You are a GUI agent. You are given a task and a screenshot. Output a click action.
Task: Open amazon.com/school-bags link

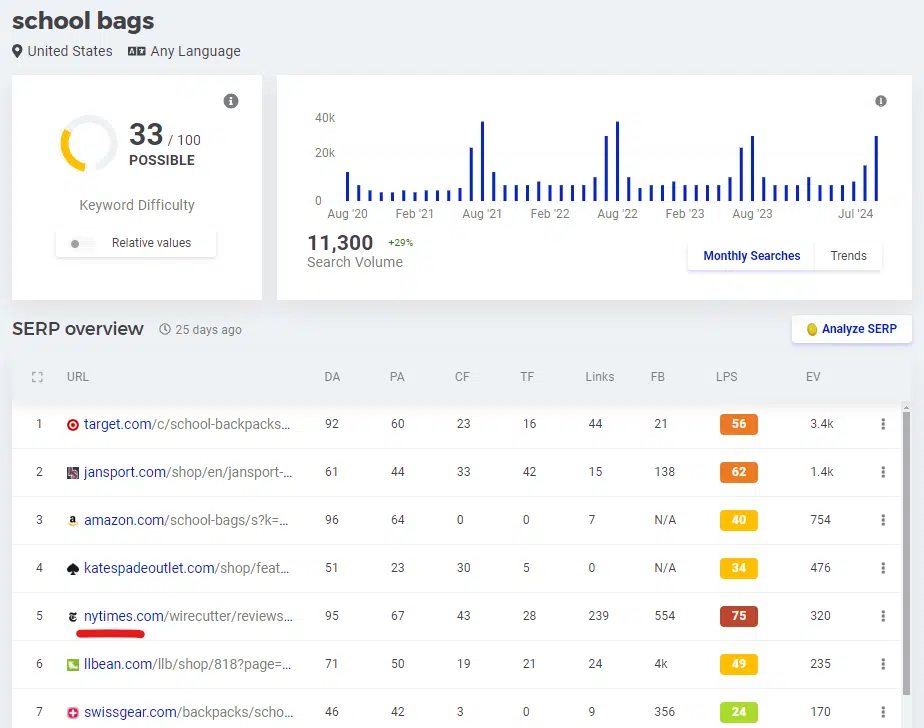tap(186, 520)
